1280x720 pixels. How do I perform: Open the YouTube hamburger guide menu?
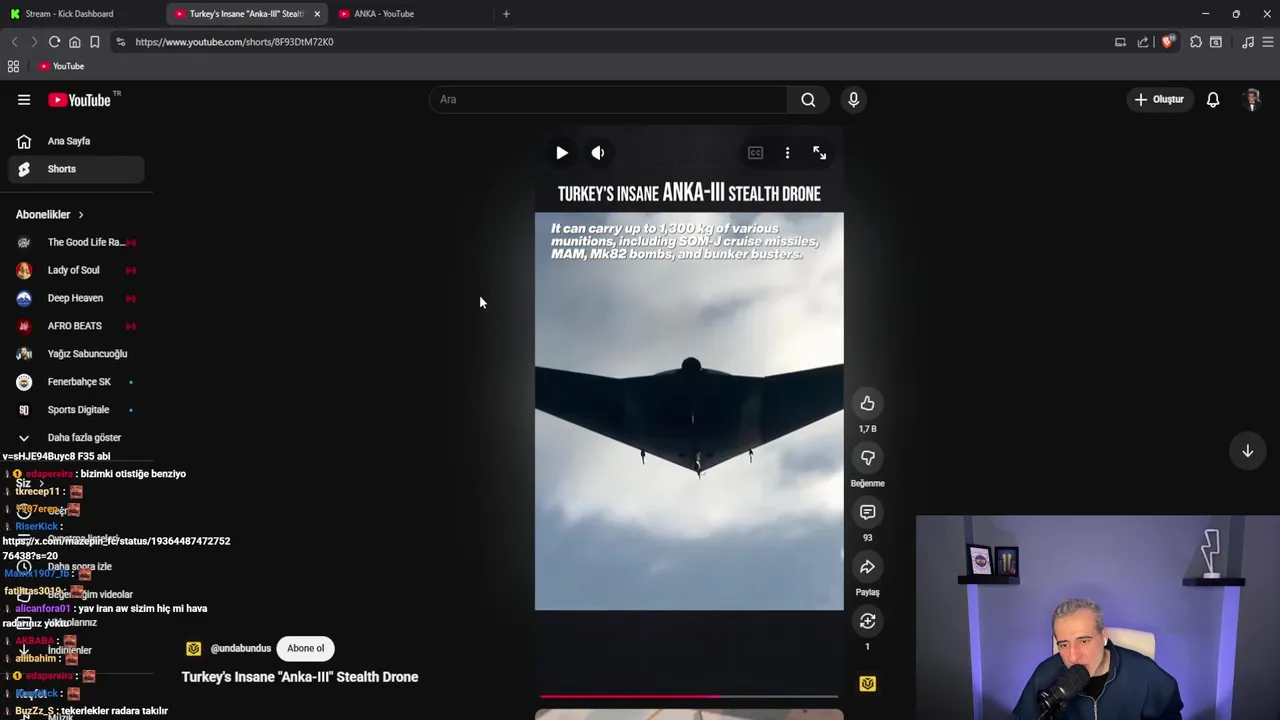[24, 100]
